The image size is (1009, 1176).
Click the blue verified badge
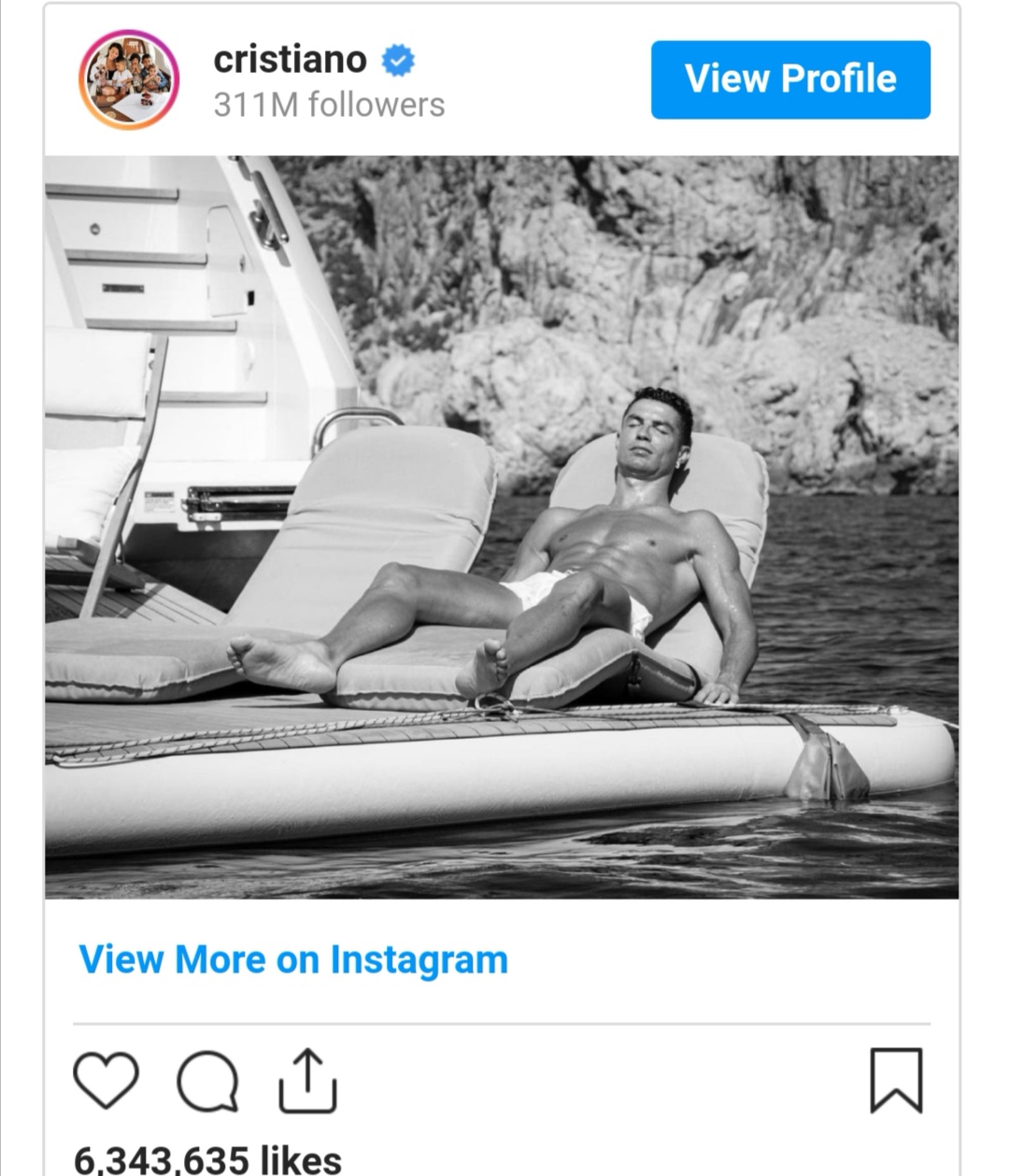(398, 61)
